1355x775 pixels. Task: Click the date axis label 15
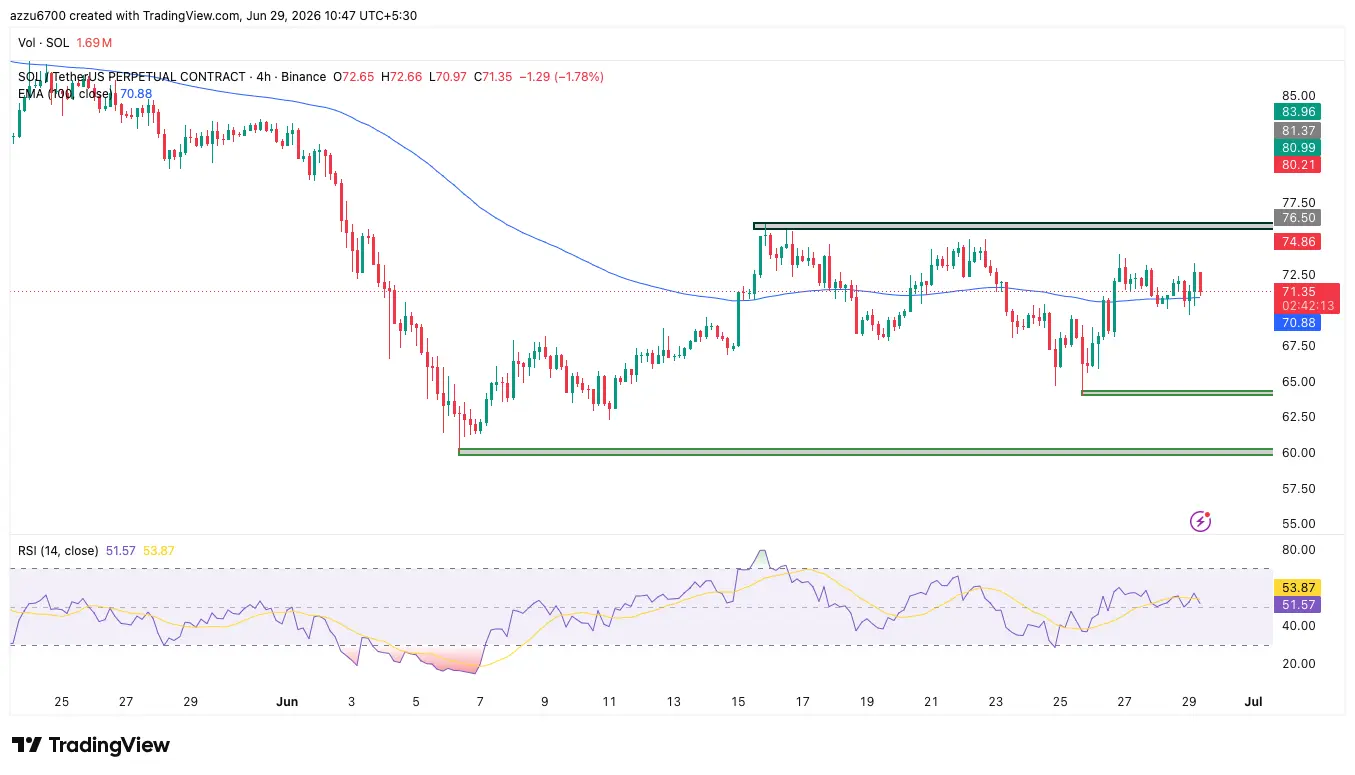tap(738, 702)
